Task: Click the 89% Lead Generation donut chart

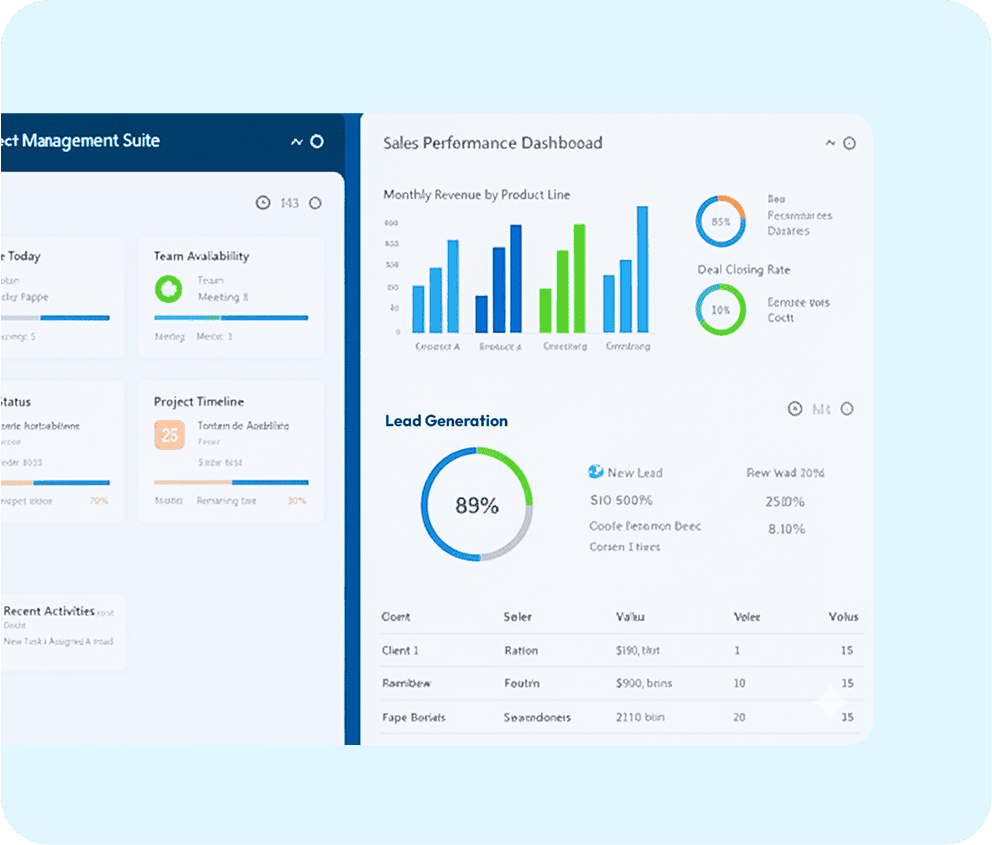Action: (x=477, y=505)
